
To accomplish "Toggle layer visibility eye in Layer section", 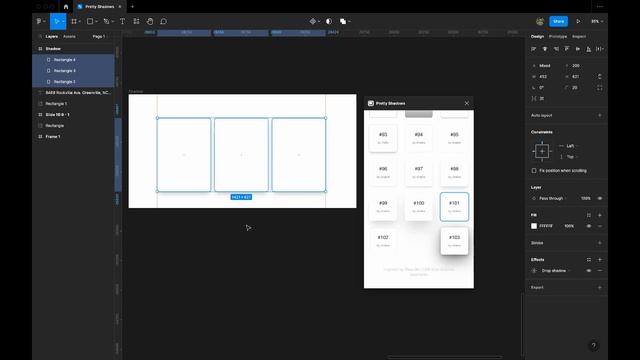I will (600, 198).
